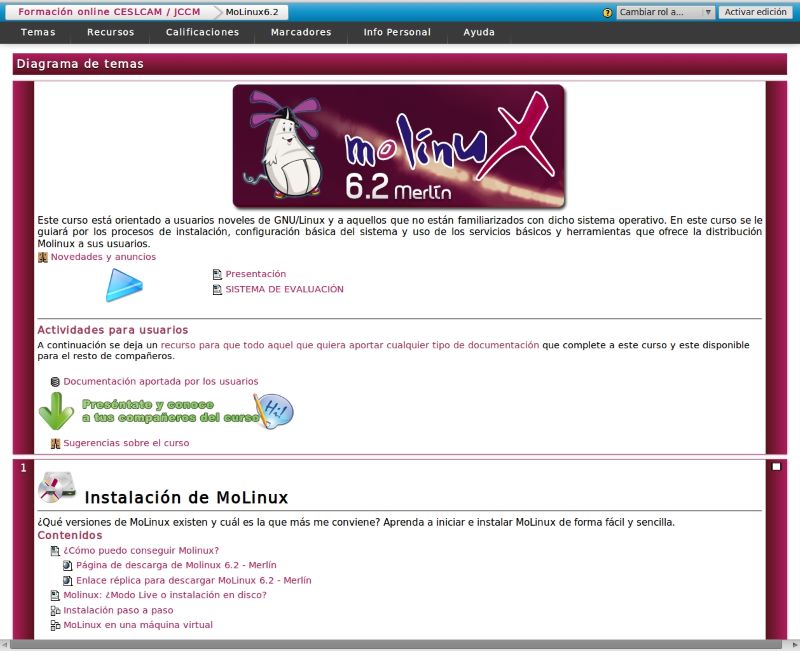Click the Presentación document icon
The height and width of the screenshot is (651, 800).
tap(217, 274)
